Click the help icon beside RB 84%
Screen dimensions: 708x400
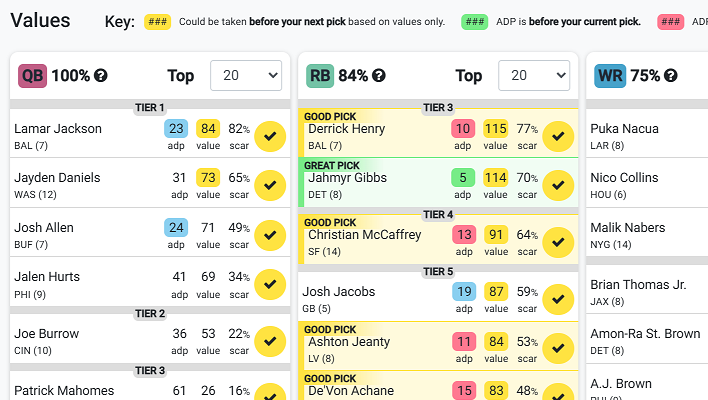(379, 76)
